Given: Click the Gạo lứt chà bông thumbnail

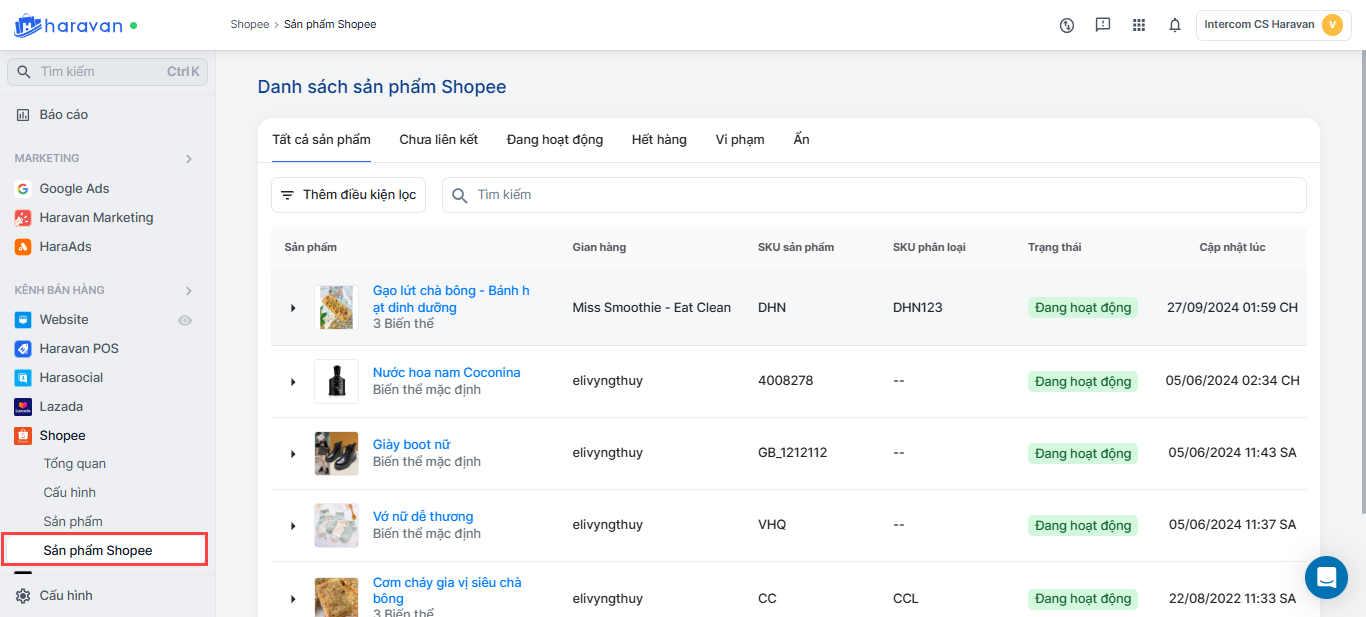Looking at the screenshot, I should tap(336, 308).
